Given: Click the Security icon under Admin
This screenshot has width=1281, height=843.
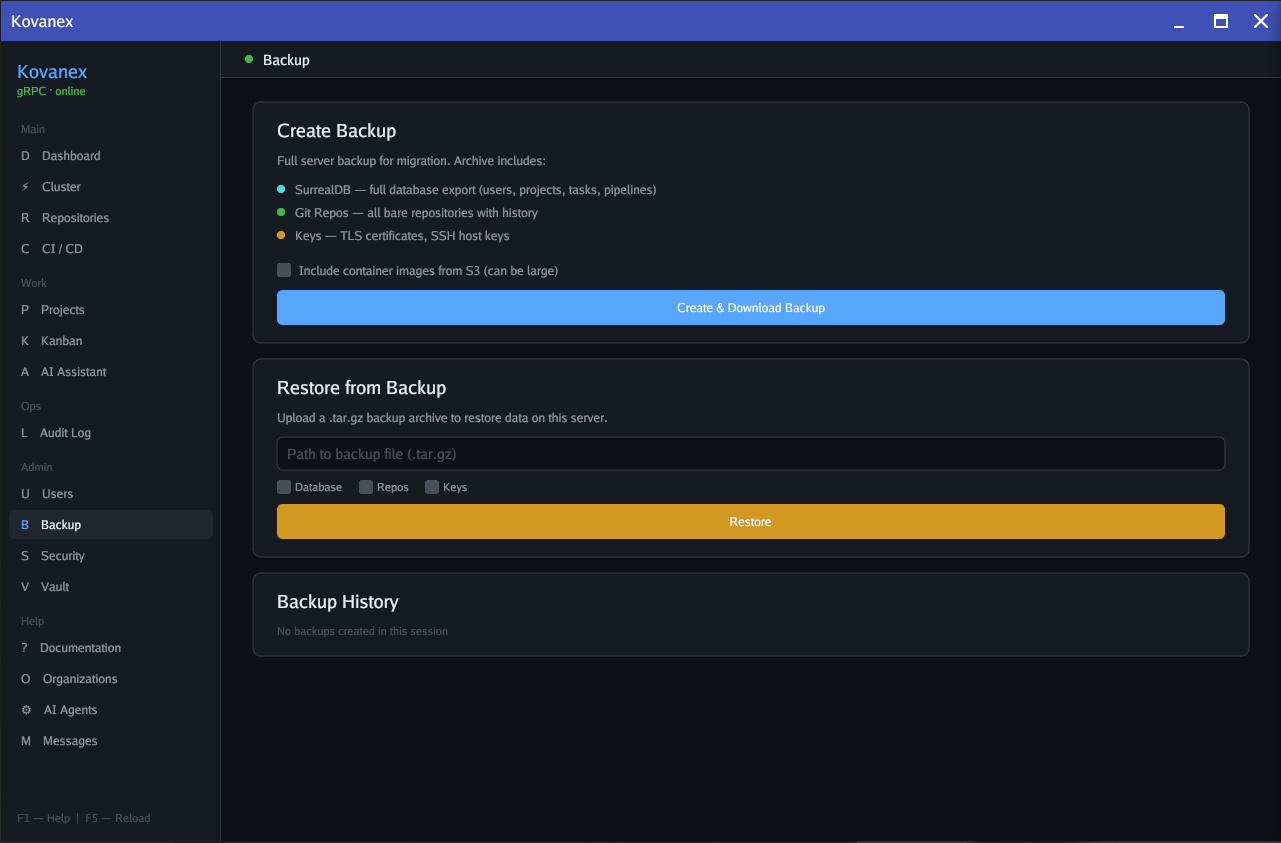Looking at the screenshot, I should (24, 555).
